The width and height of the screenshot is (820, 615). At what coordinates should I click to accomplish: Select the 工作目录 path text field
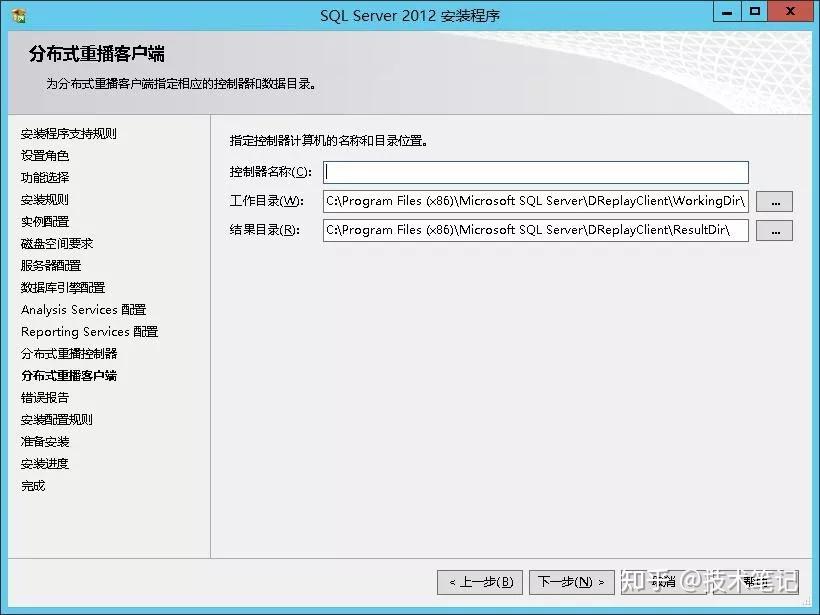(535, 200)
